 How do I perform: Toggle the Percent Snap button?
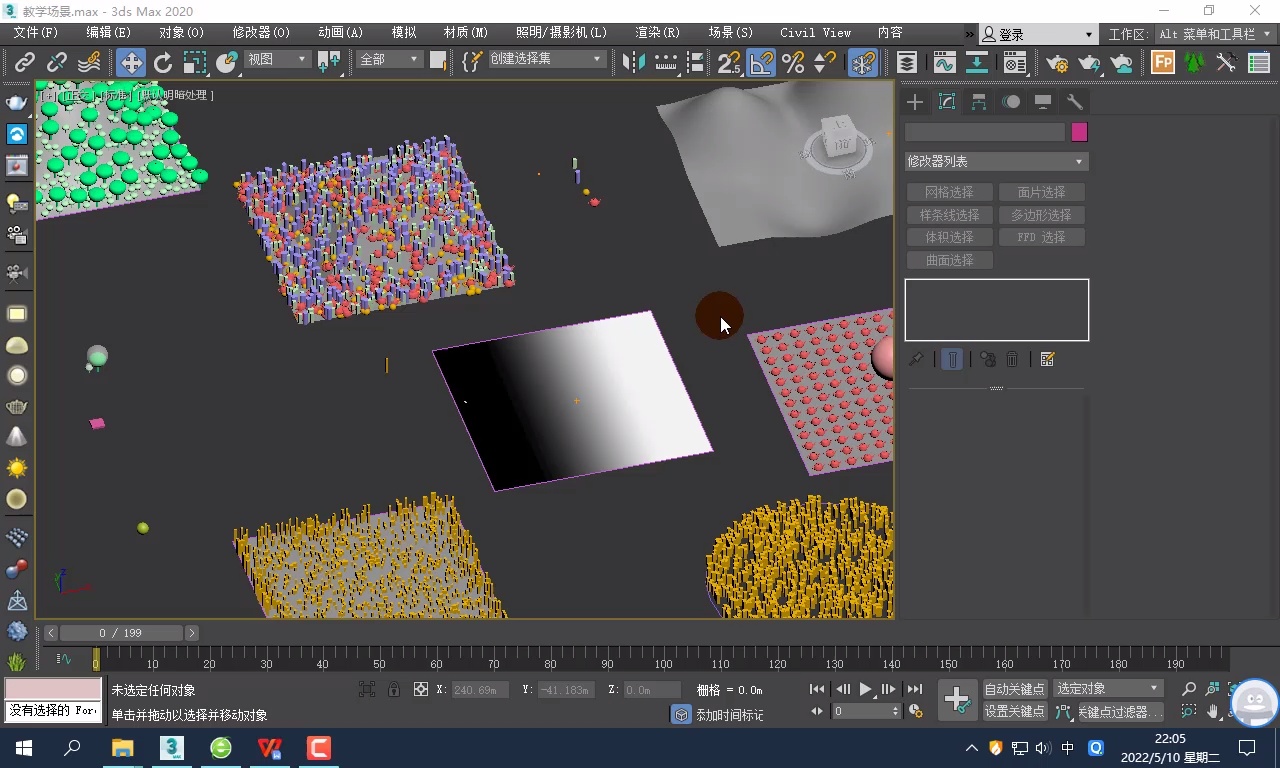coord(793,63)
